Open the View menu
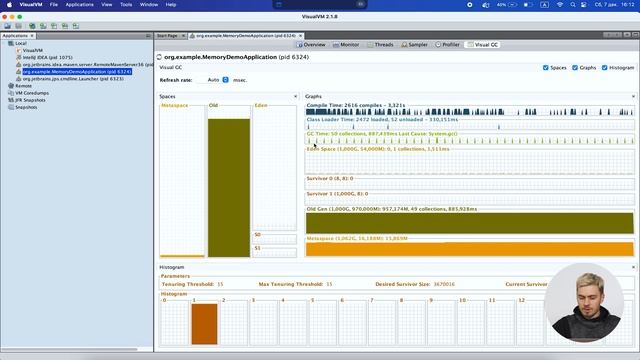The width and height of the screenshot is (640, 360). tap(107, 4)
